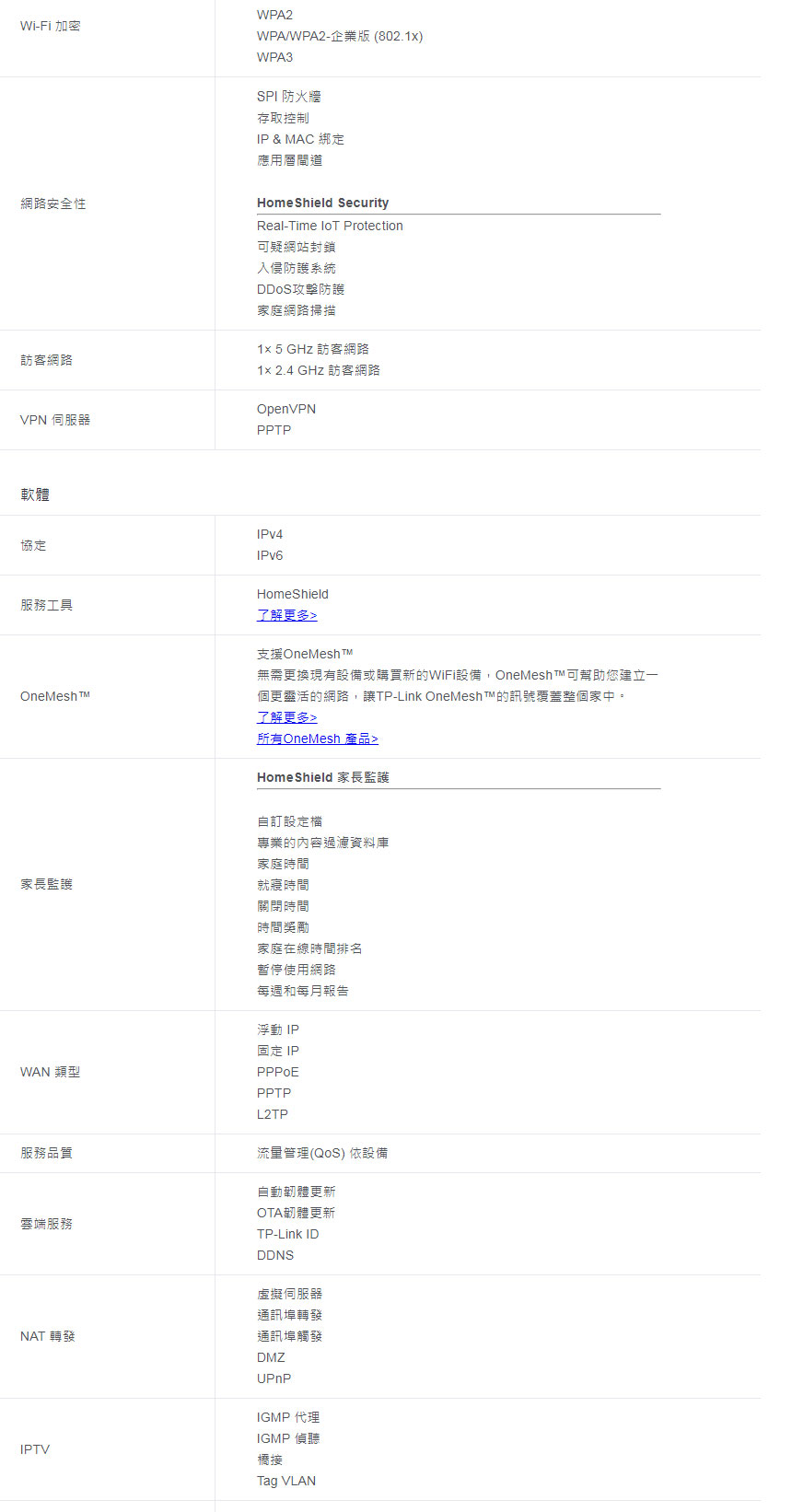Click the VPN 伺服器 row label
The height and width of the screenshot is (1512, 792).
(55, 420)
